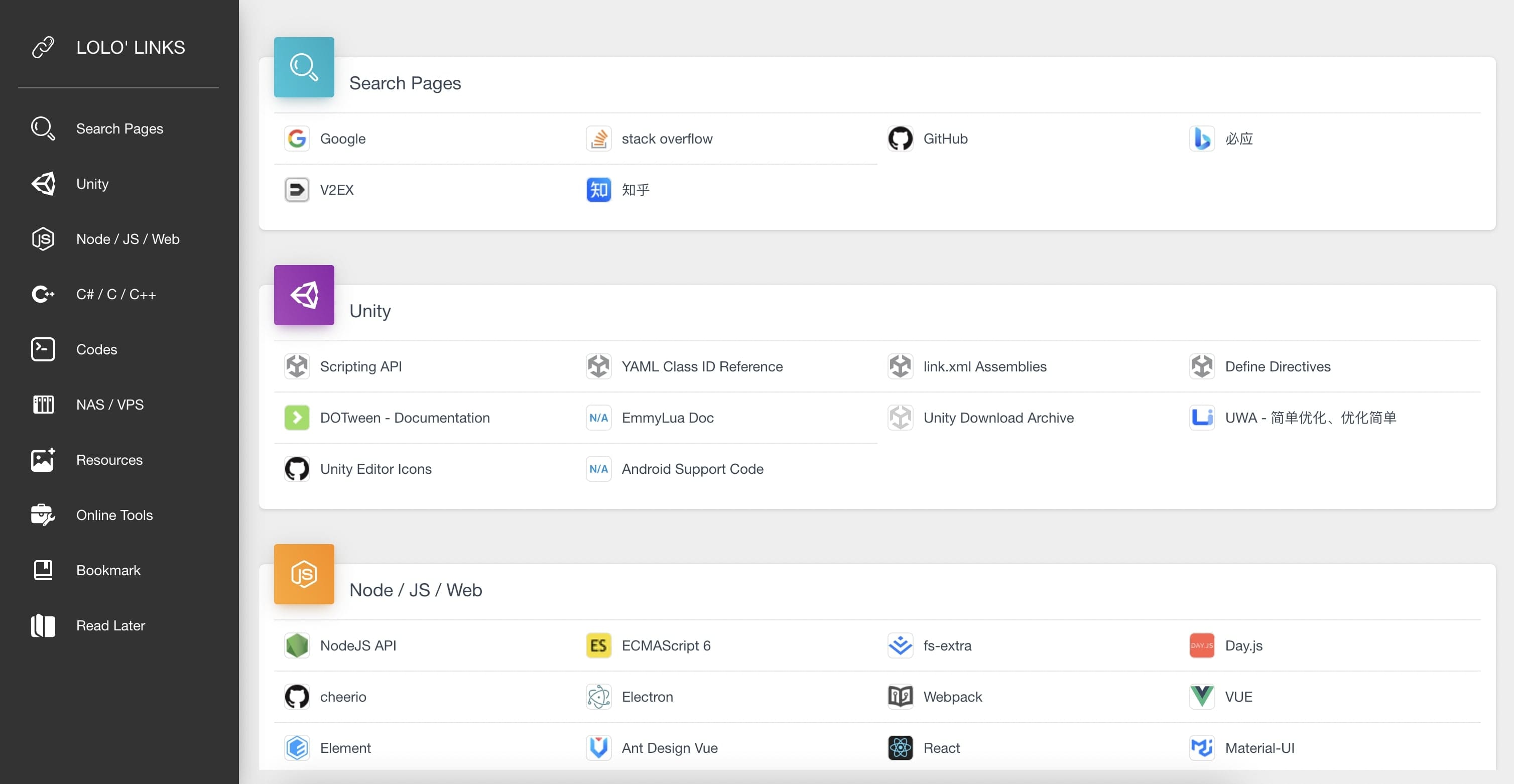Go to Unity in the sidebar

click(x=92, y=184)
